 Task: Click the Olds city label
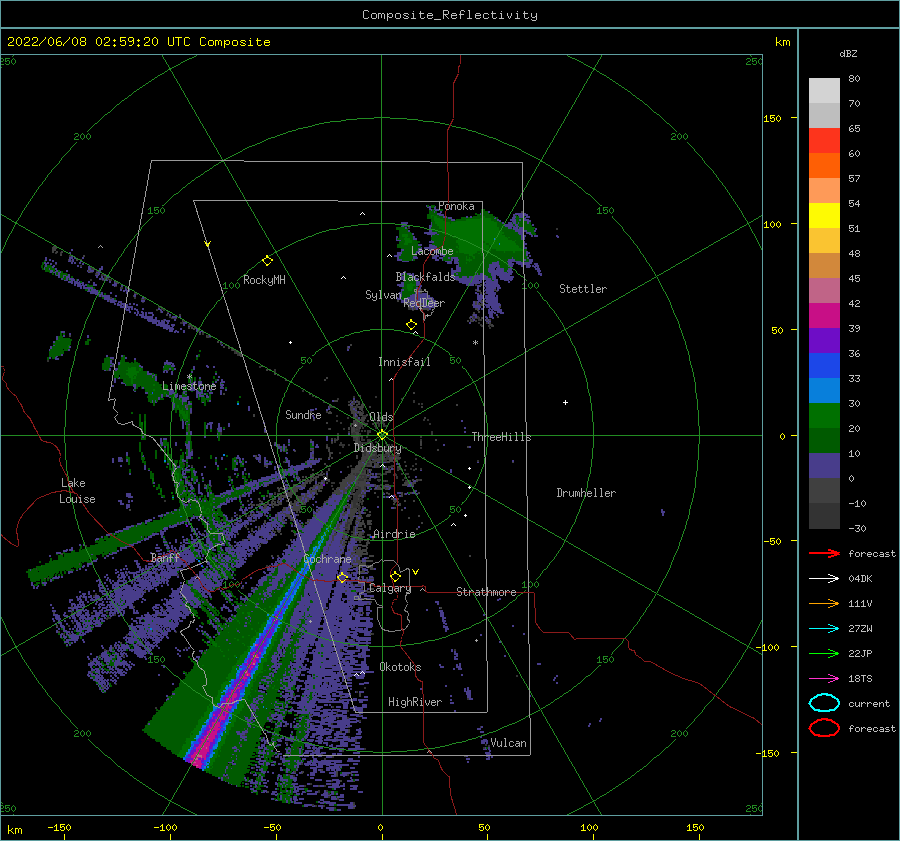tap(381, 417)
